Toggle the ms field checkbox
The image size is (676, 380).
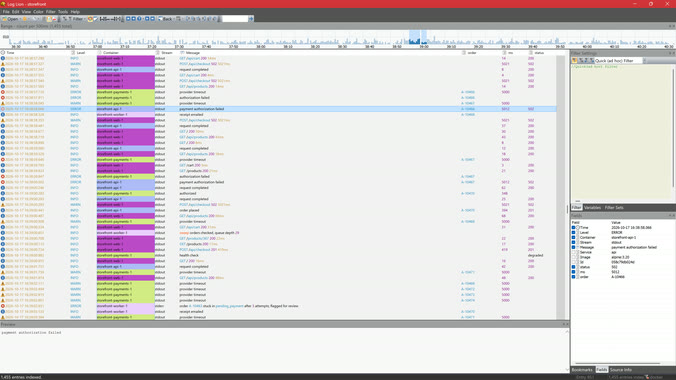pos(573,272)
